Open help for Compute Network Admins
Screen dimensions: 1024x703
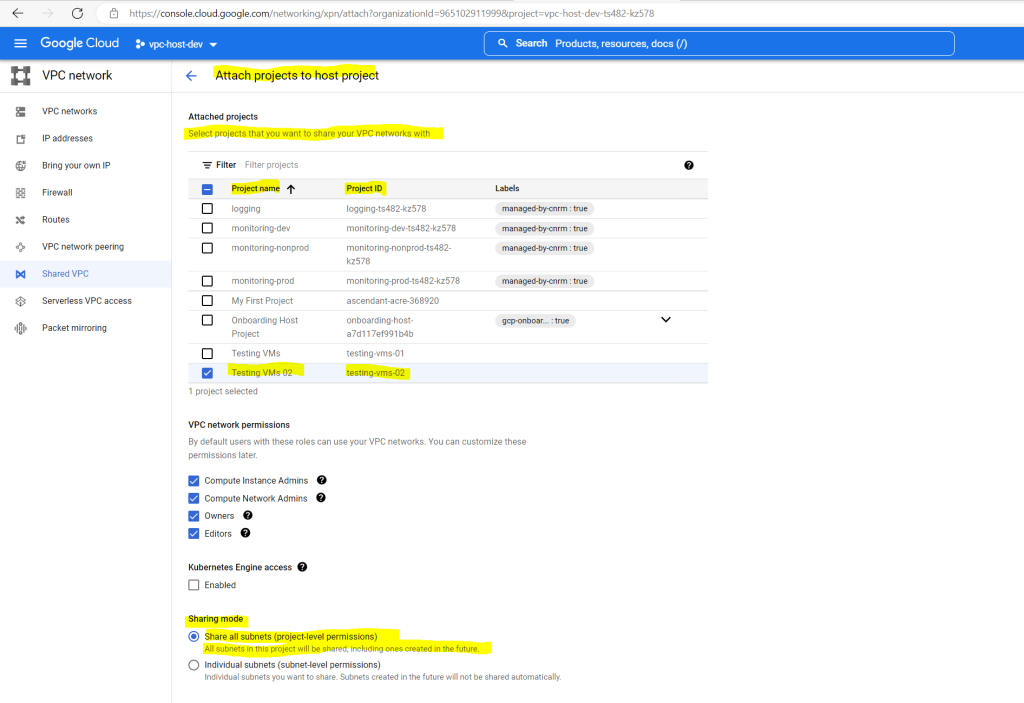tap(321, 497)
